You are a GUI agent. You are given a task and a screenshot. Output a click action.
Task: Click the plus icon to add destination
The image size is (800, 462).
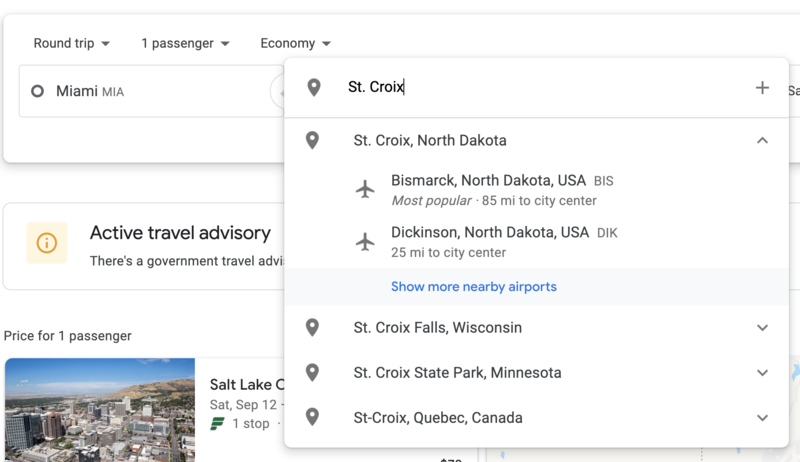click(x=762, y=88)
